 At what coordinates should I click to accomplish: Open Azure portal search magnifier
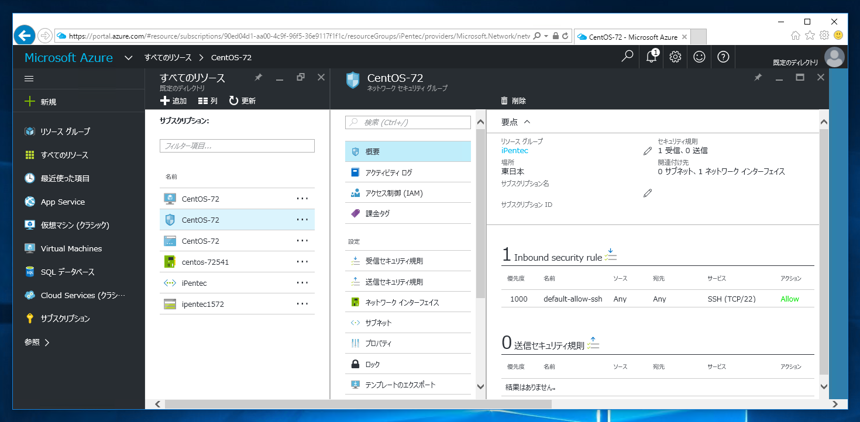(x=627, y=56)
